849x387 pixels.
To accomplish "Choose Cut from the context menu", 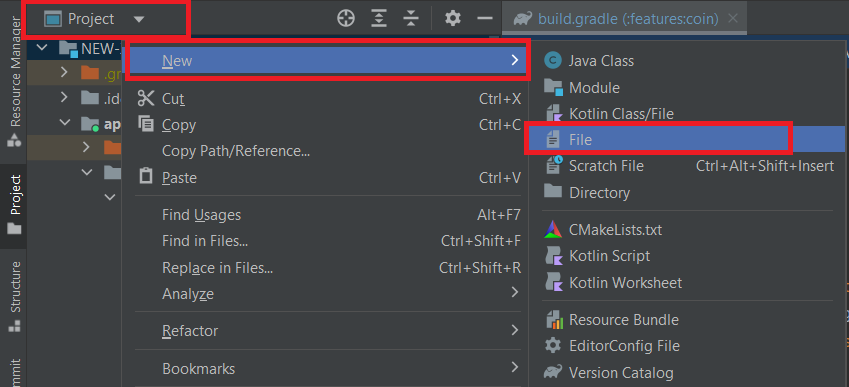I will click(329, 99).
